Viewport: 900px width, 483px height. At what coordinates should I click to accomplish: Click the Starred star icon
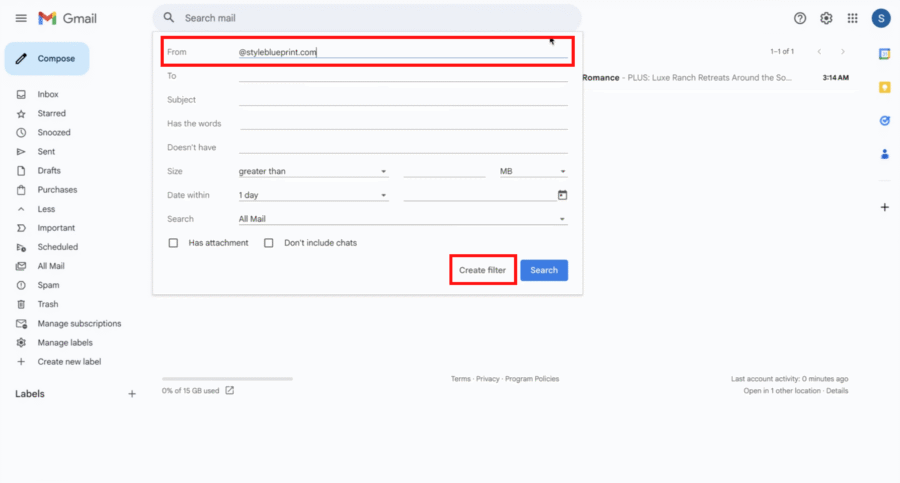pyautogui.click(x=21, y=114)
